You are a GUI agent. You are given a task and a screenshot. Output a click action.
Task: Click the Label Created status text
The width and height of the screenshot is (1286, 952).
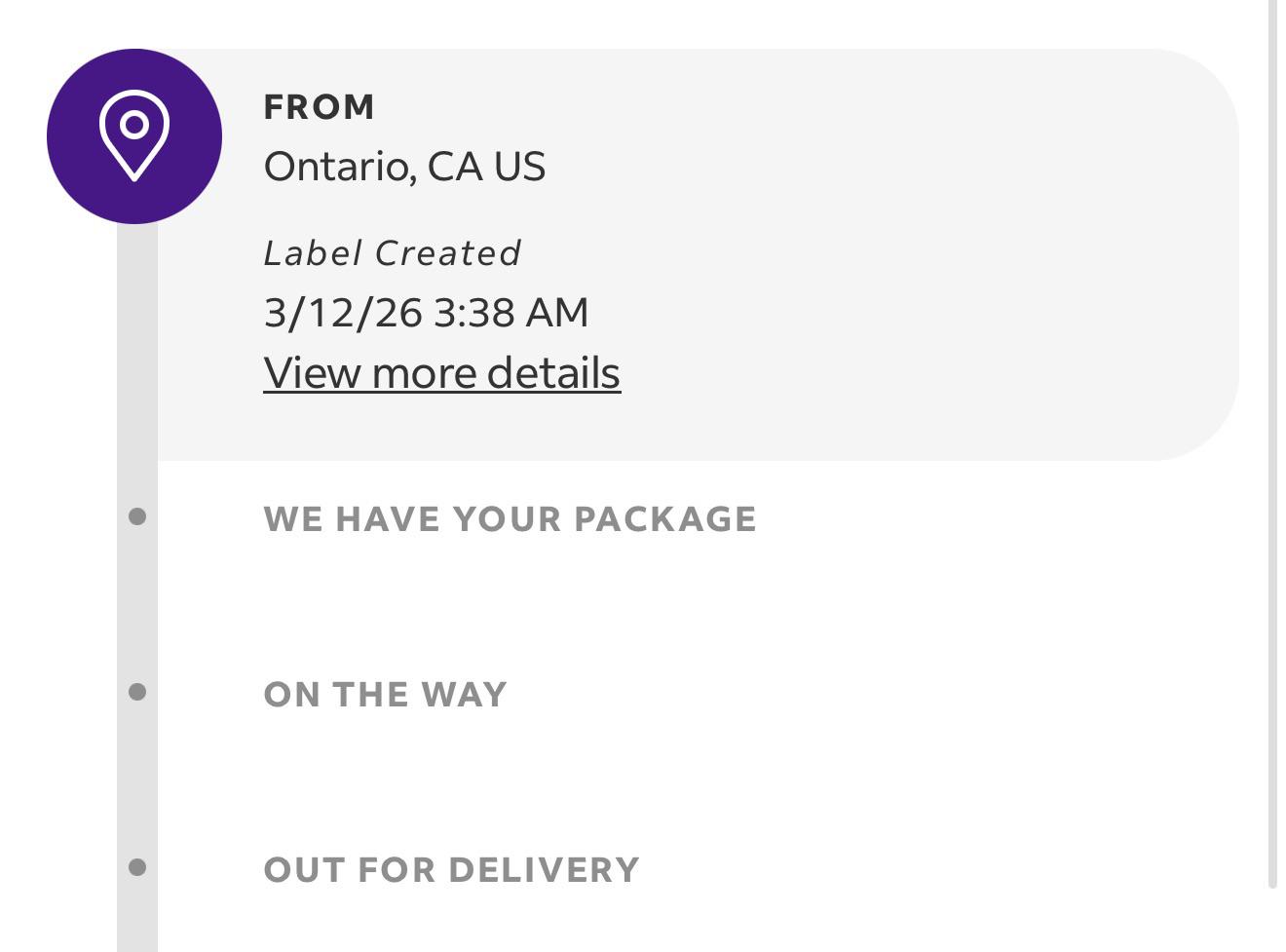[x=393, y=253]
